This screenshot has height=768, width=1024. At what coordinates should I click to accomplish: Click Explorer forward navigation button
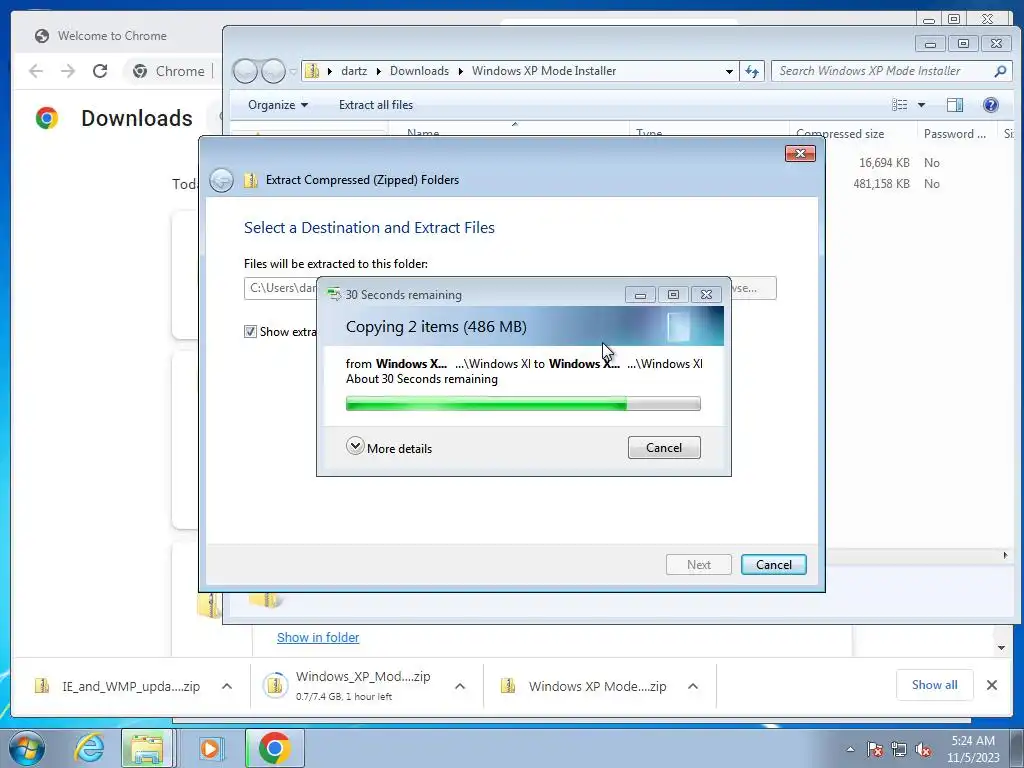pyautogui.click(x=273, y=71)
